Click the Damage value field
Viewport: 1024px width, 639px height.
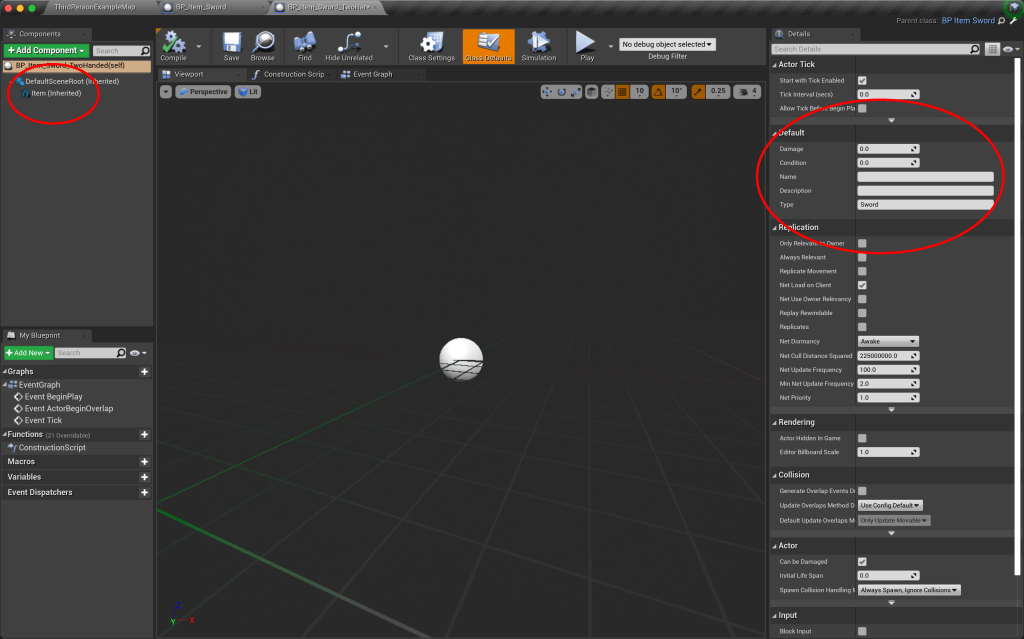pyautogui.click(x=888, y=149)
